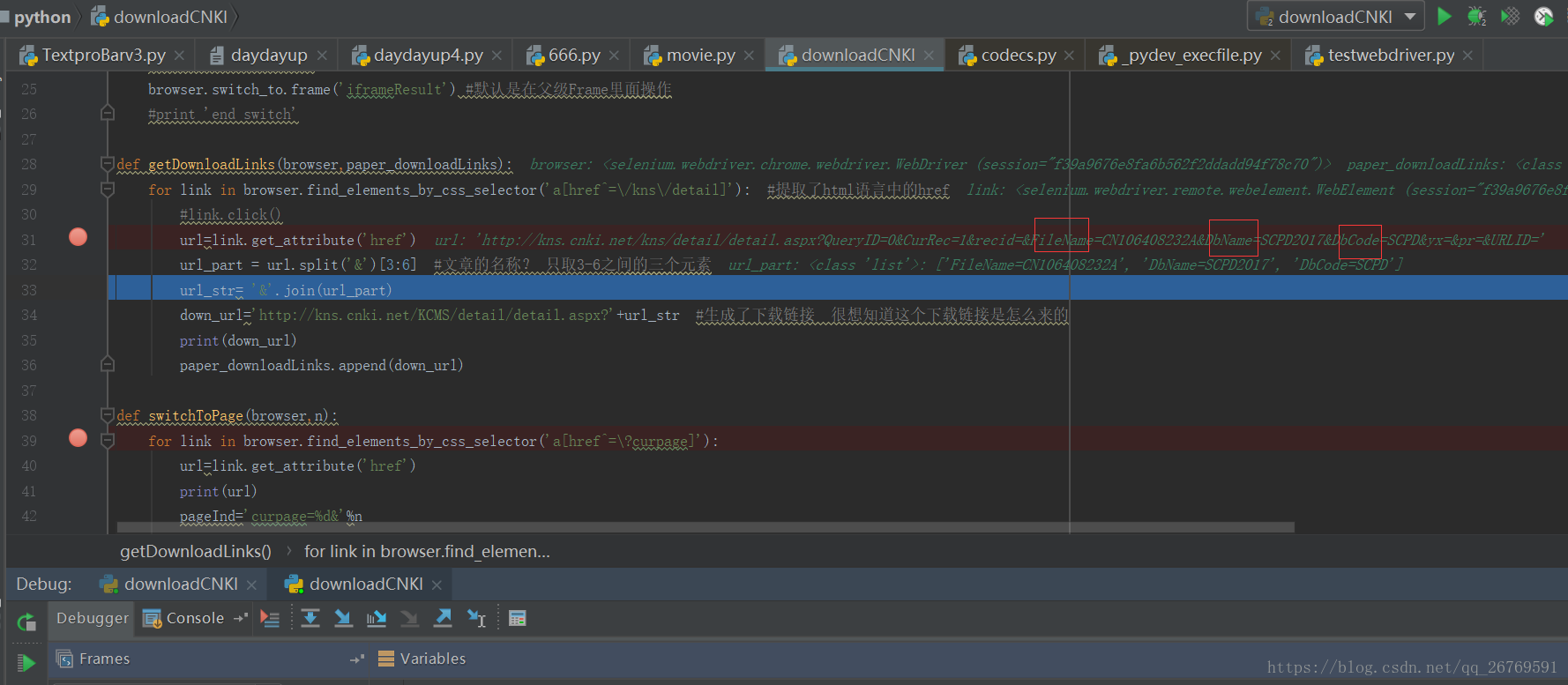Close the active downloadCNKI editor tab
Viewport: 1568px width, 685px height.
(929, 56)
